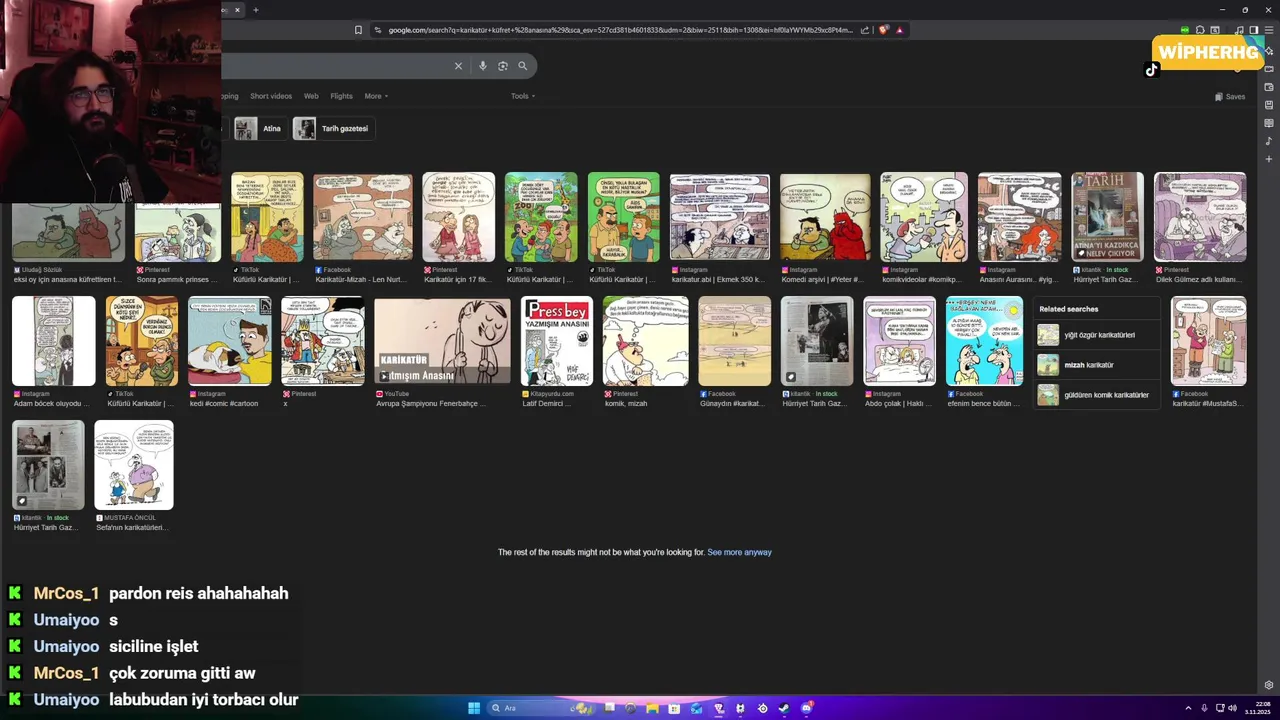This screenshot has width=1280, height=720.
Task: Switch to Short videos tab
Action: pyautogui.click(x=271, y=96)
